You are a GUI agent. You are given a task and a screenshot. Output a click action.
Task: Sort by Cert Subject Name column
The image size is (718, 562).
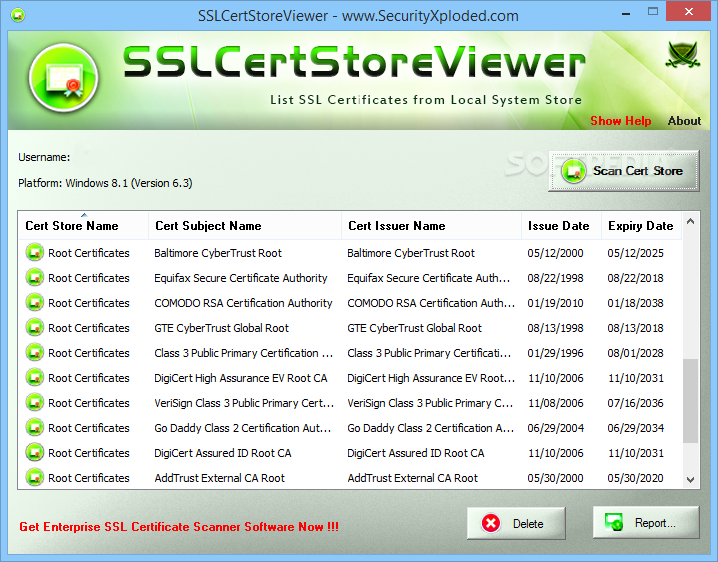point(245,226)
